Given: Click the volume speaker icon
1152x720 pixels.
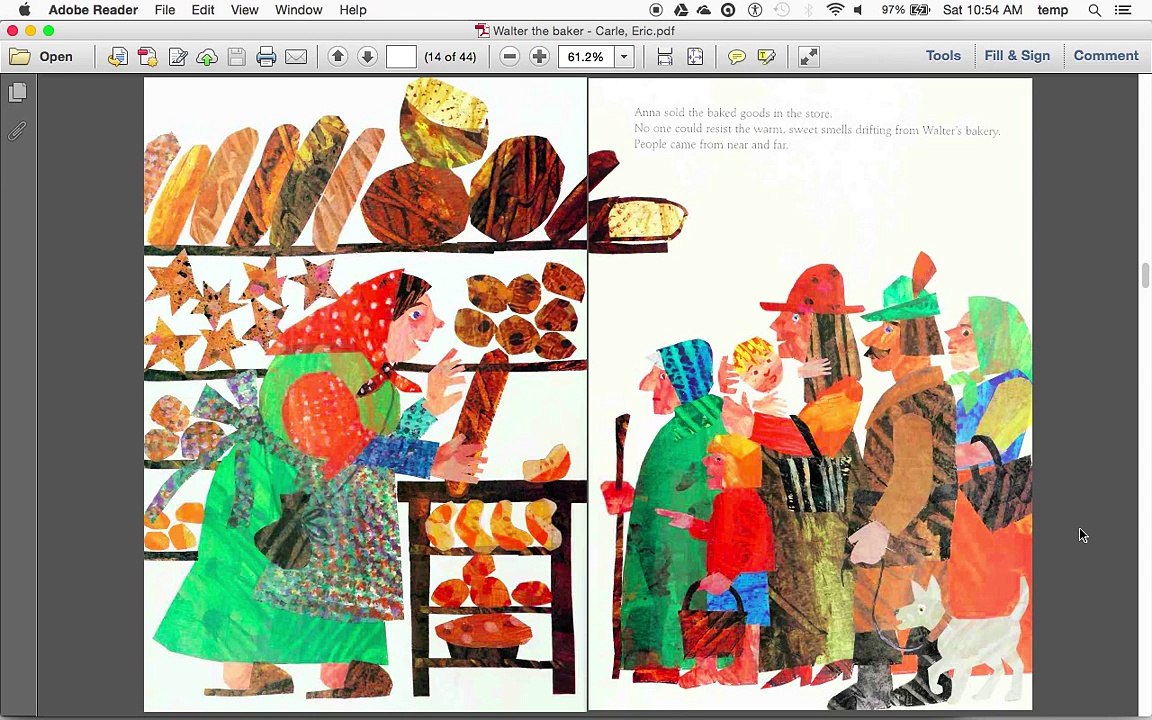Looking at the screenshot, I should pos(859,10).
